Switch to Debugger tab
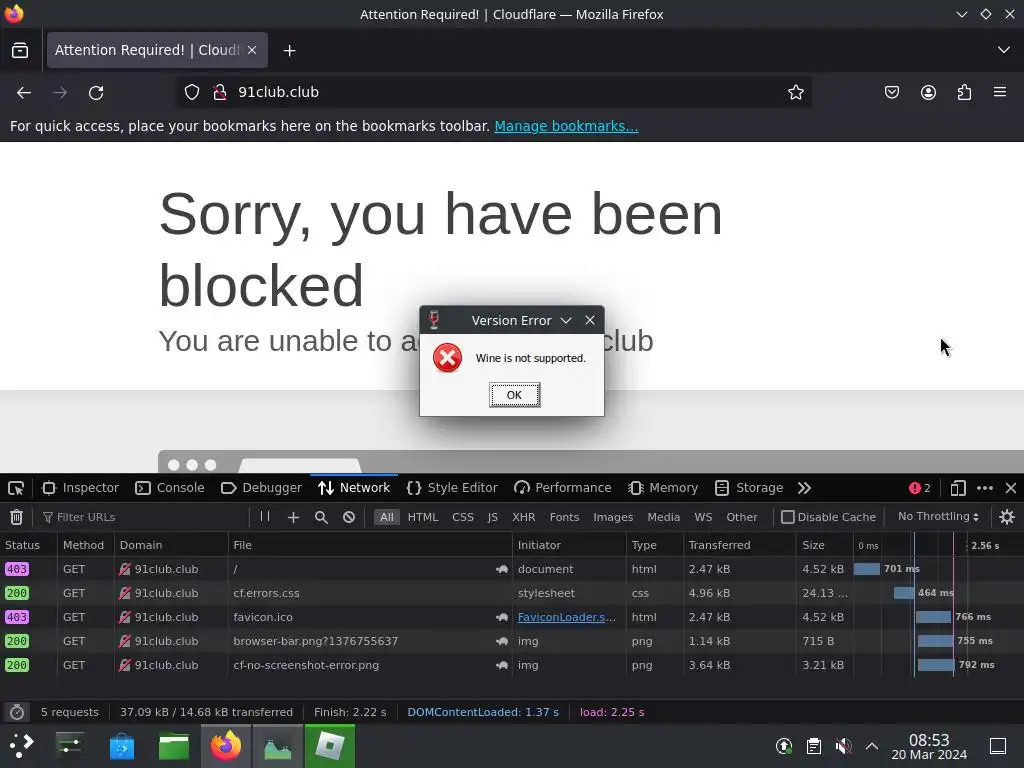1024x768 pixels. [261, 488]
